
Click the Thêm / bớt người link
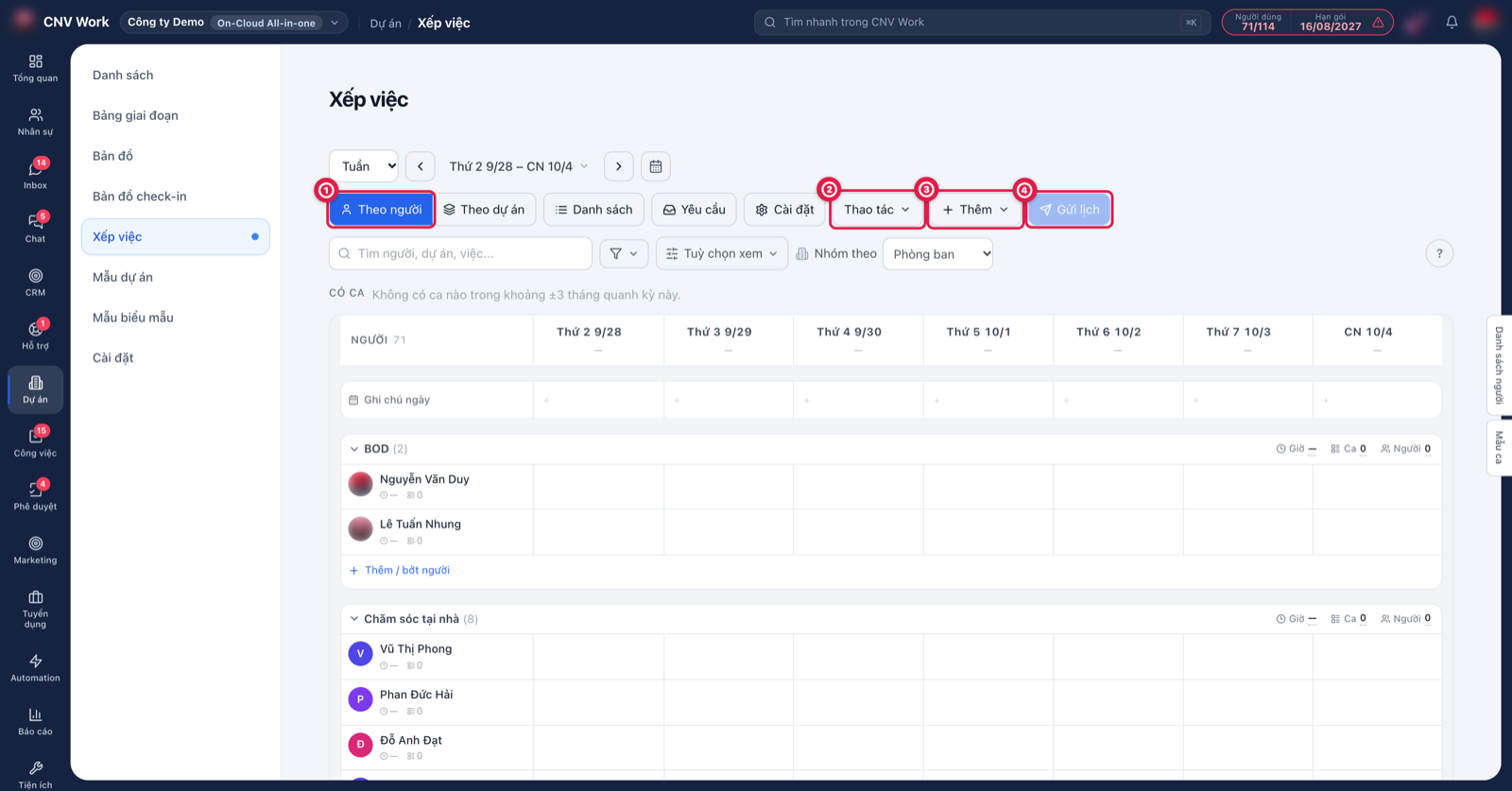400,570
